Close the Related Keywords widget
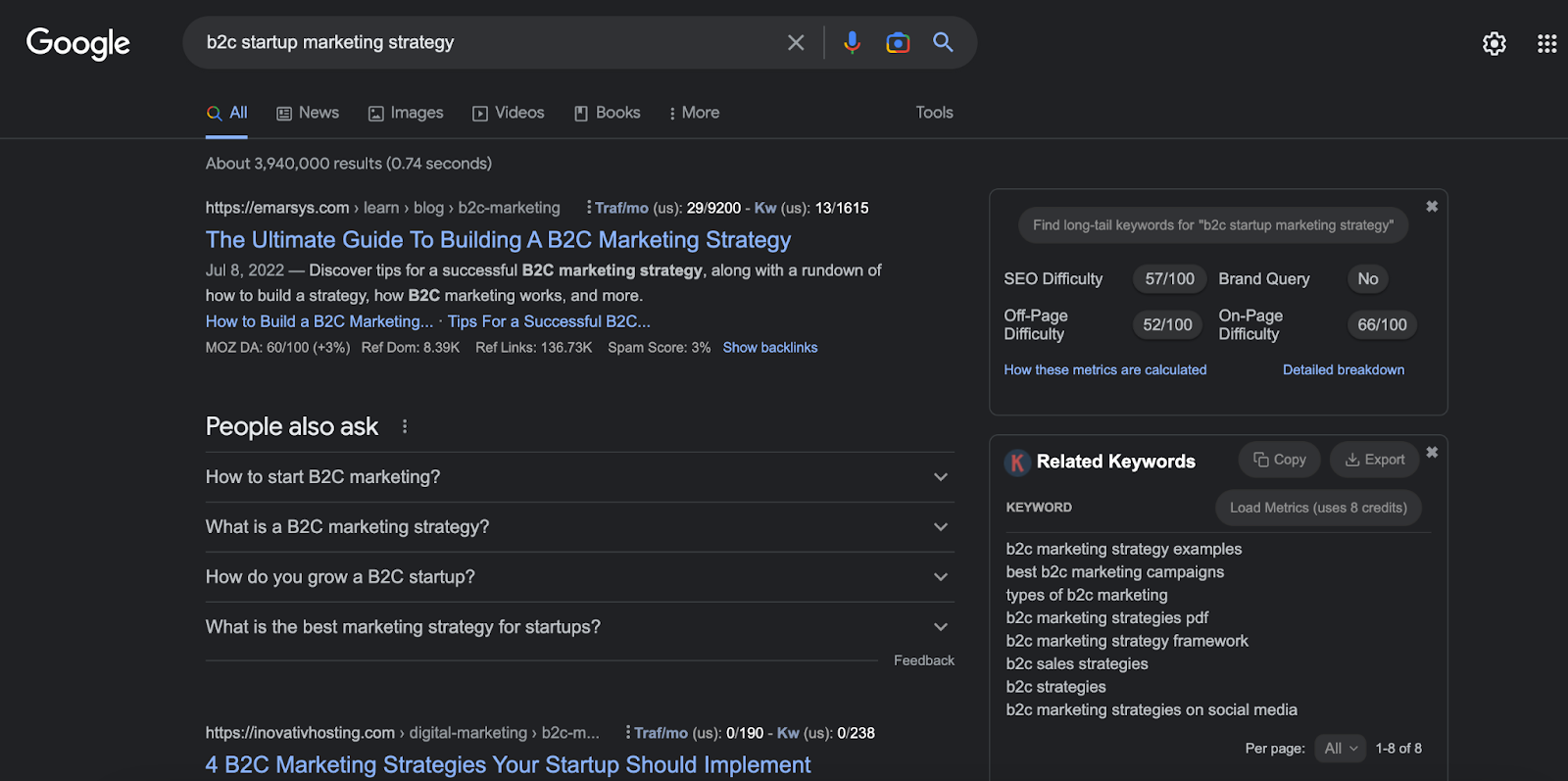Screen dimensions: 1568x781 [x=1432, y=453]
